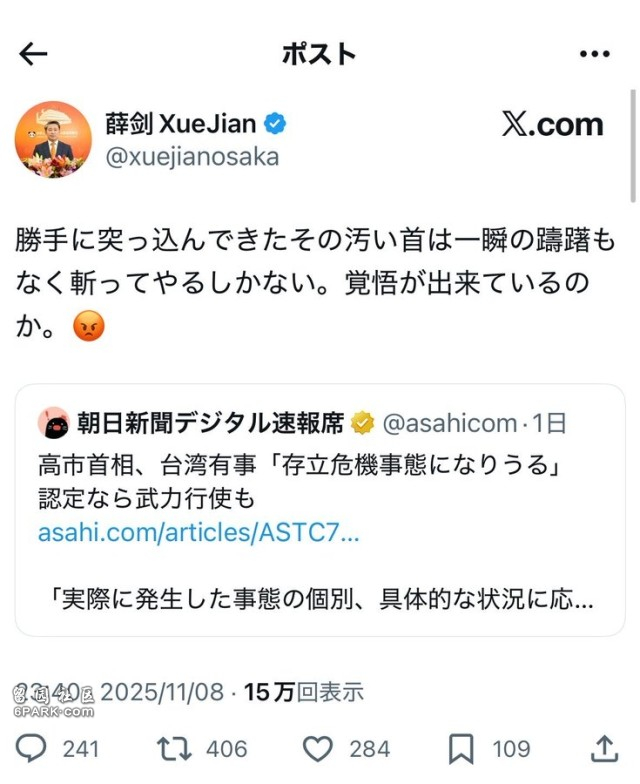Open the three-dots more options menu

point(594,54)
